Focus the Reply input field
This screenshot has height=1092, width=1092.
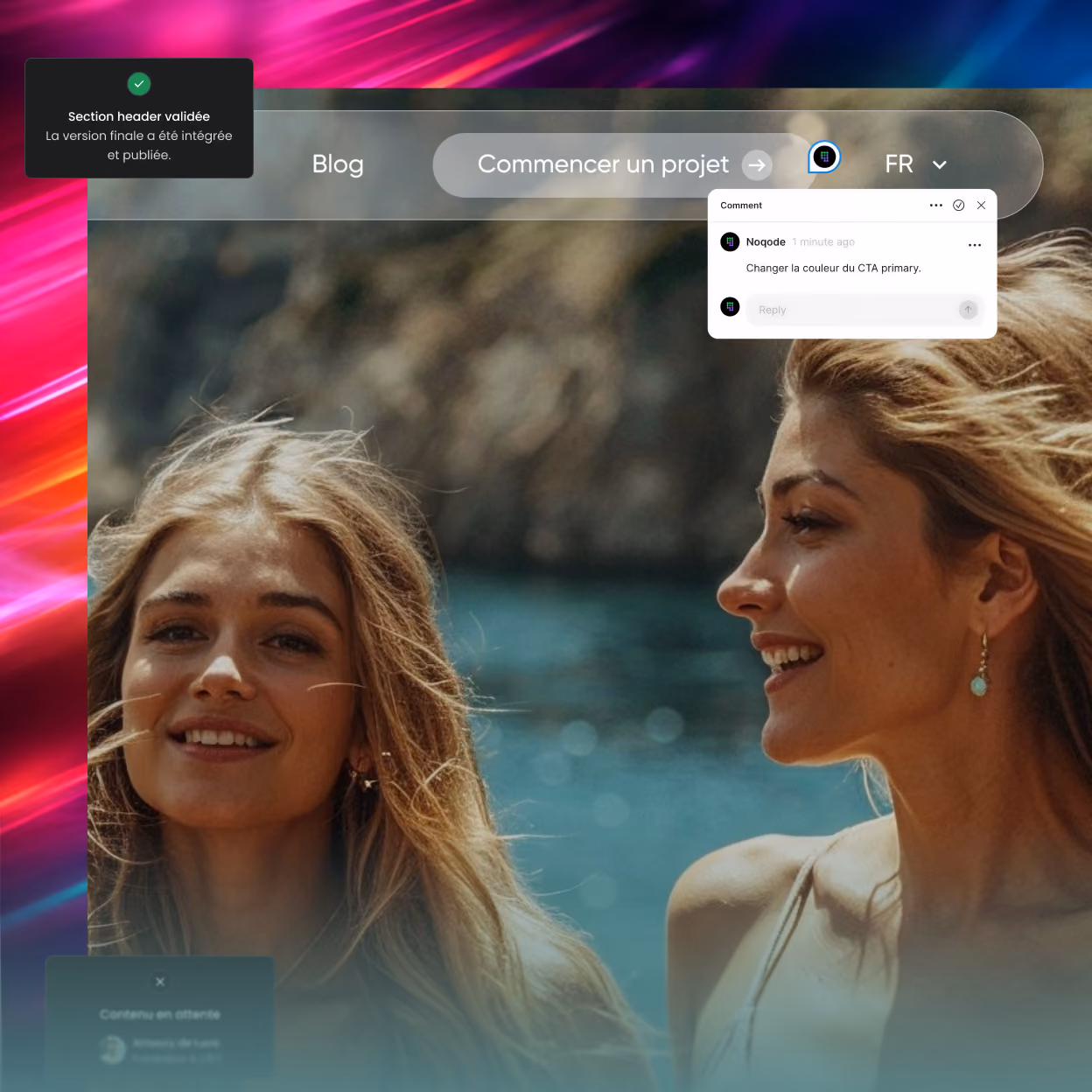tap(864, 310)
